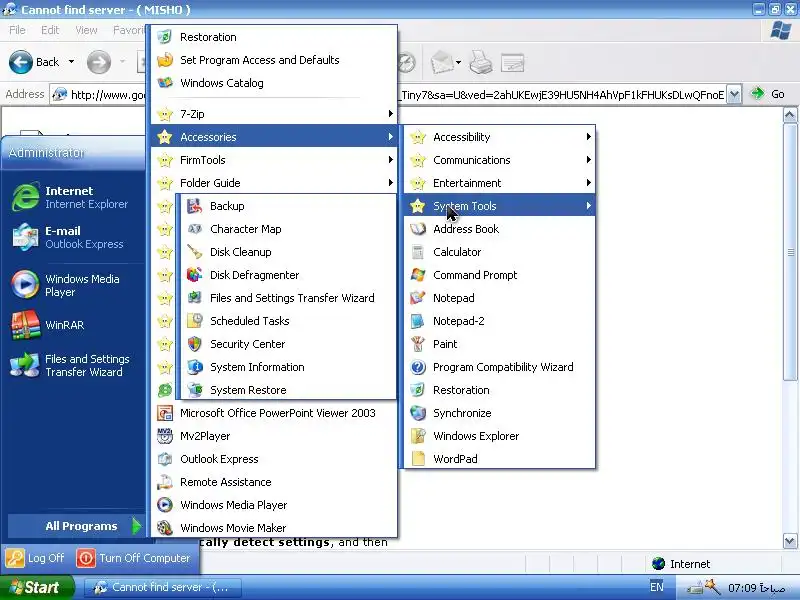
Task: Click the EN language indicator
Action: coord(657,587)
